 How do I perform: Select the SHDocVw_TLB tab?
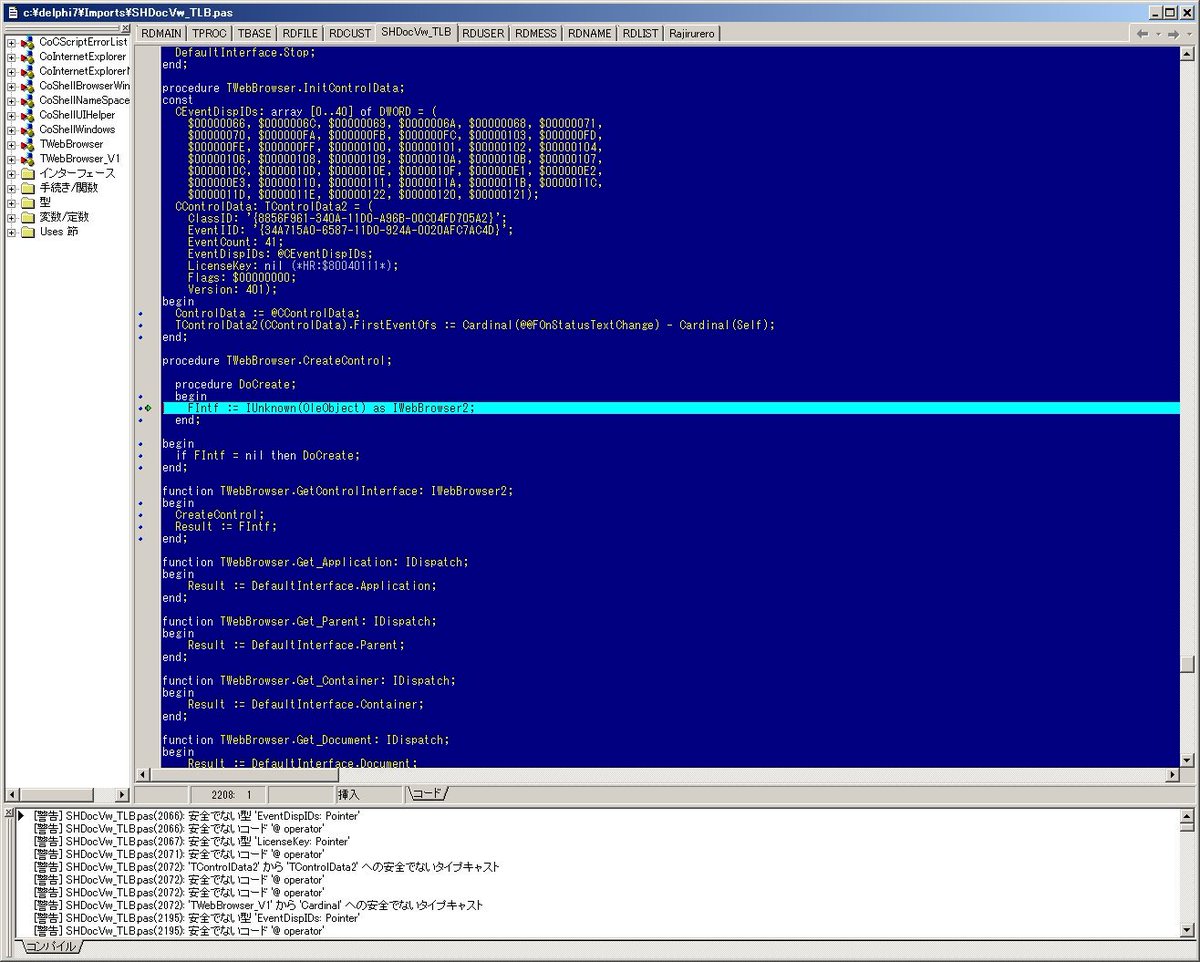[416, 32]
